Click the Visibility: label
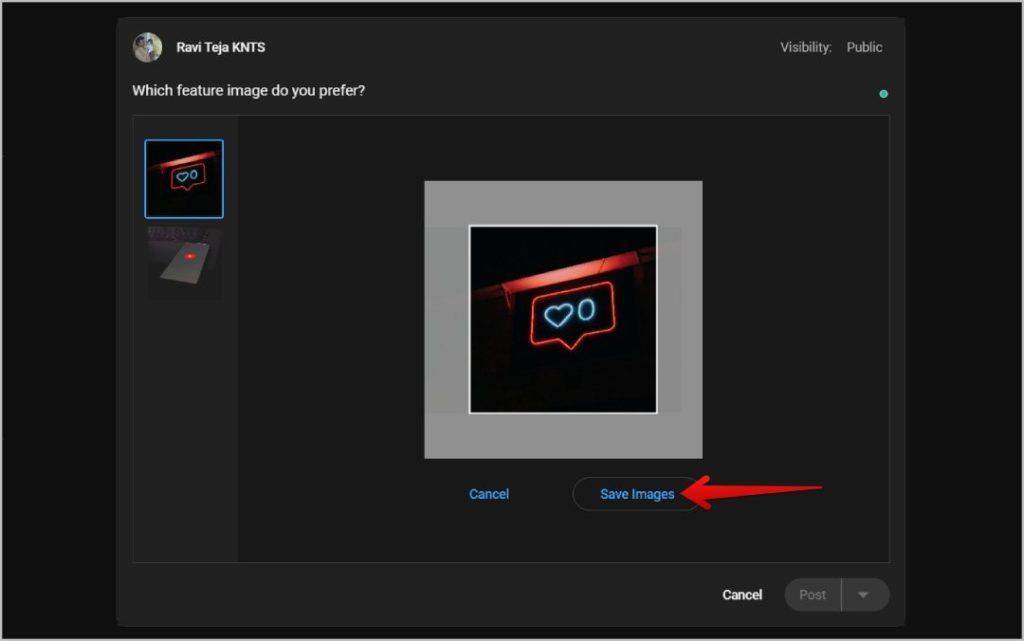 tap(806, 47)
